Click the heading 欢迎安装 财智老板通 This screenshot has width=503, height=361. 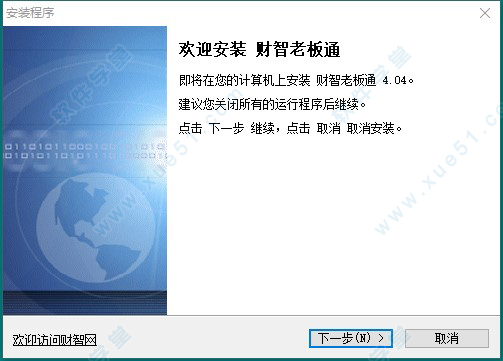[x=259, y=50]
